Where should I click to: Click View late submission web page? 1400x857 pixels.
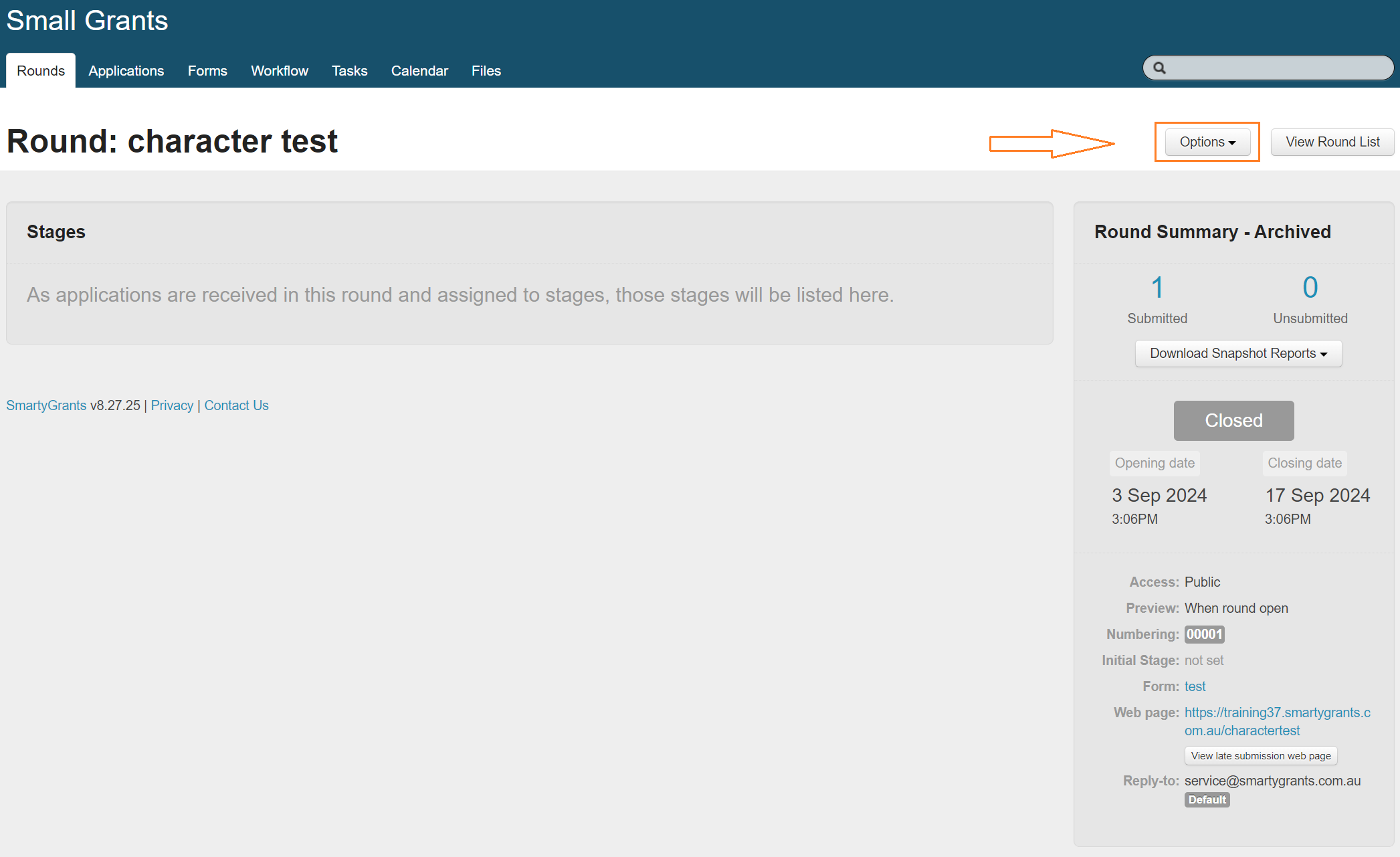coord(1260,756)
